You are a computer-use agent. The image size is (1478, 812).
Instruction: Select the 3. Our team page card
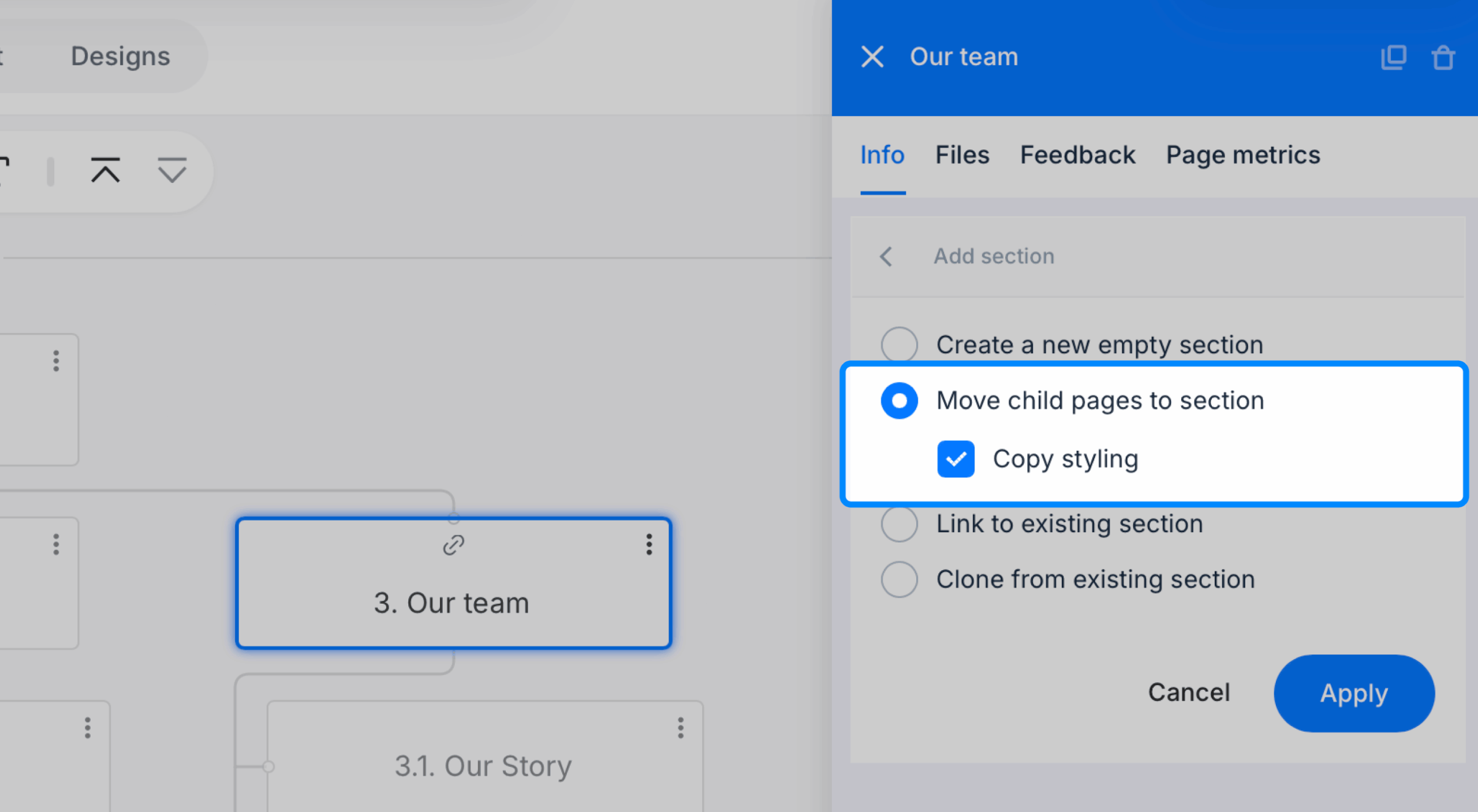[453, 583]
